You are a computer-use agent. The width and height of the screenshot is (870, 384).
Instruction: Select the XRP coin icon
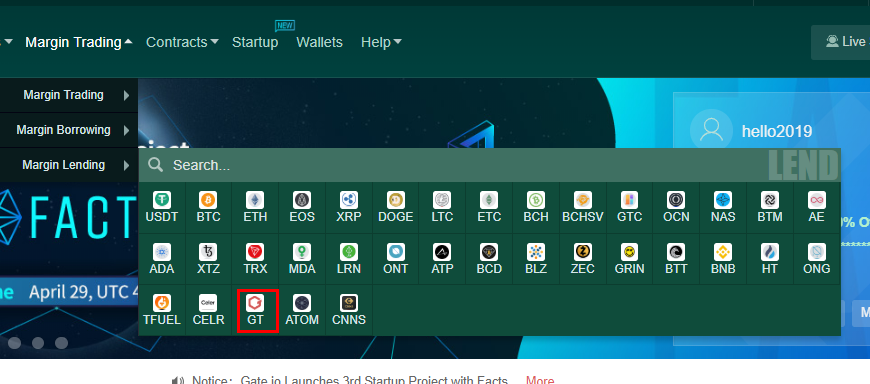[x=349, y=200]
